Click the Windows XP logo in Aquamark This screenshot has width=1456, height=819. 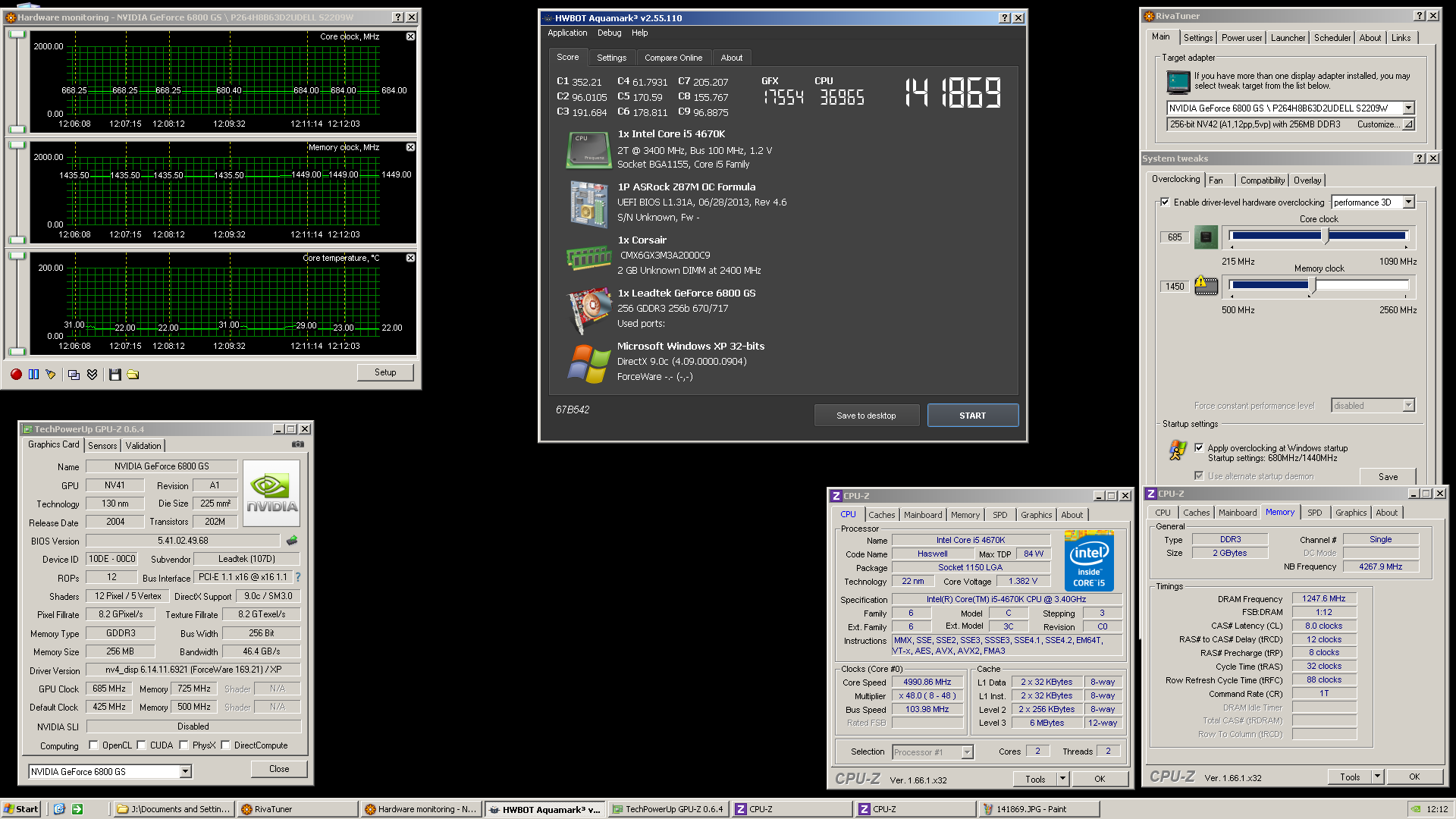[x=588, y=363]
